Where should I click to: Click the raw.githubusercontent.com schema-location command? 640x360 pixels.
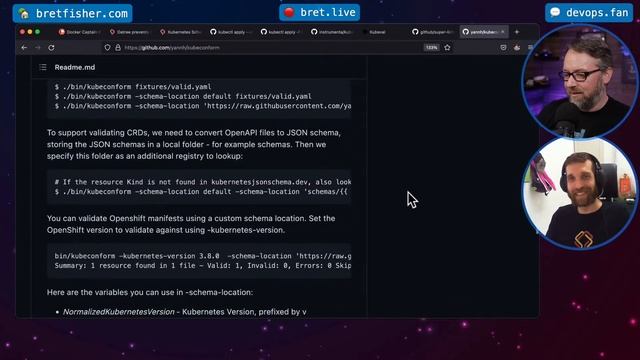203,106
